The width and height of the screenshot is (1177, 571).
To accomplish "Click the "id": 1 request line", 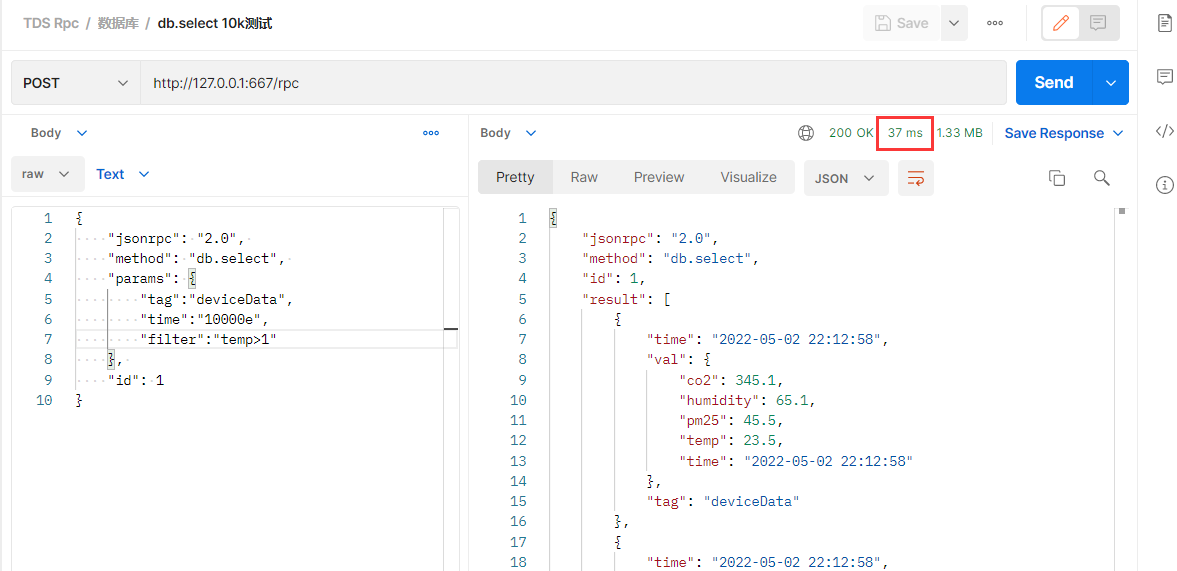I will (x=136, y=380).
